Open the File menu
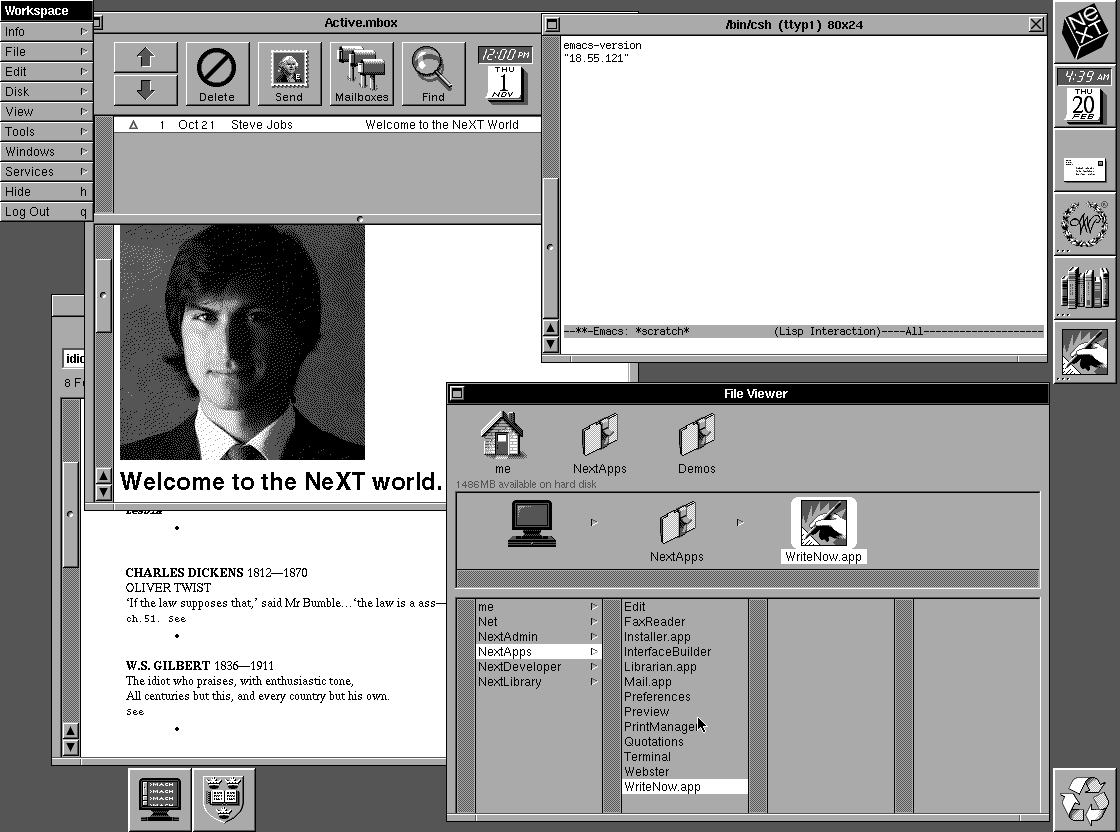The height and width of the screenshot is (832, 1120). click(x=46, y=51)
